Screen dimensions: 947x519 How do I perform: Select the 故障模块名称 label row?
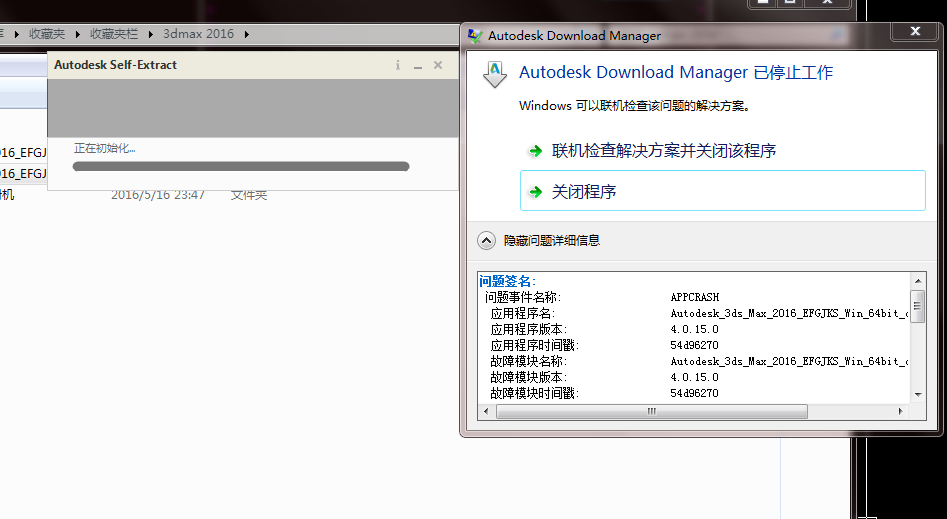[x=528, y=361]
